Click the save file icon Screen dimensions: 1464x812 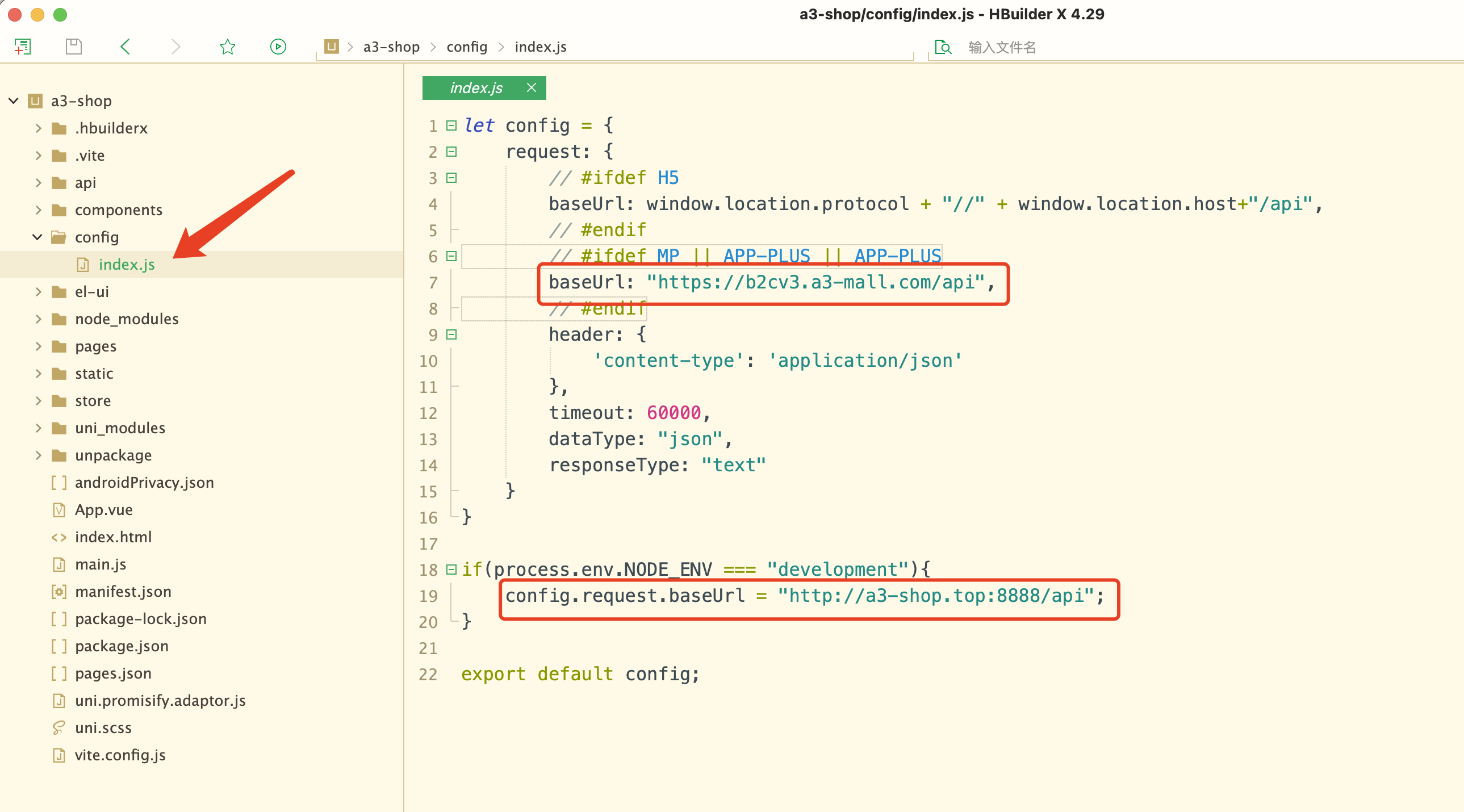73,47
